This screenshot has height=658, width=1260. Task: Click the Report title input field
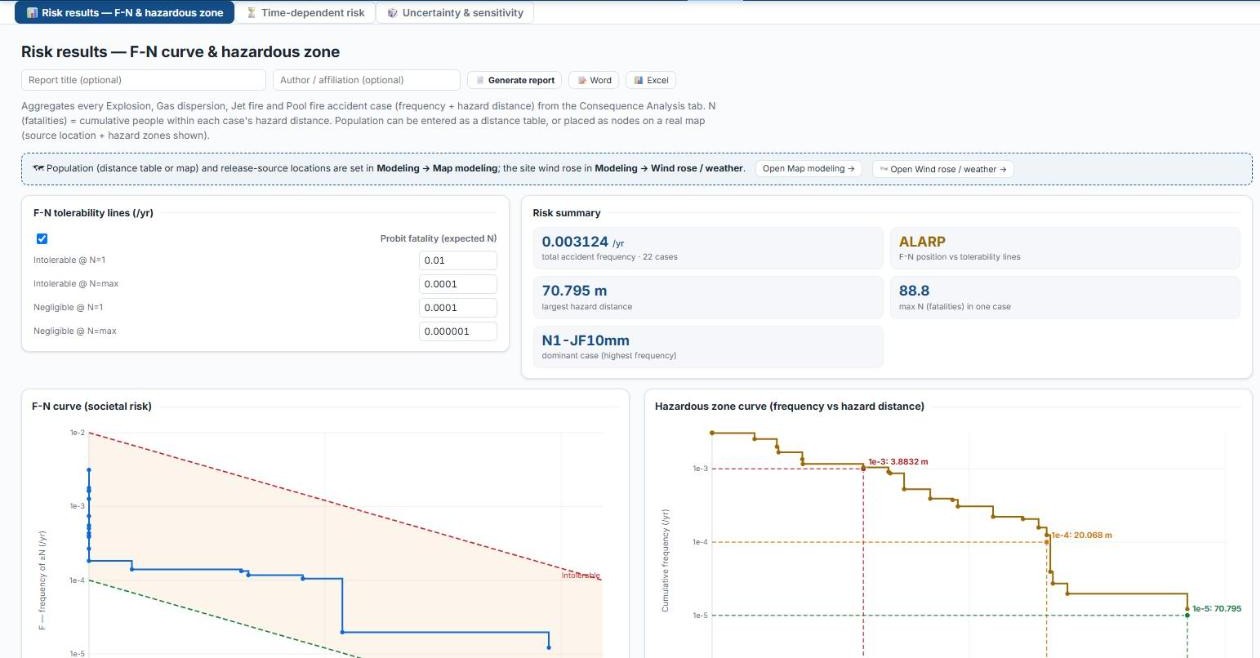pyautogui.click(x=144, y=80)
